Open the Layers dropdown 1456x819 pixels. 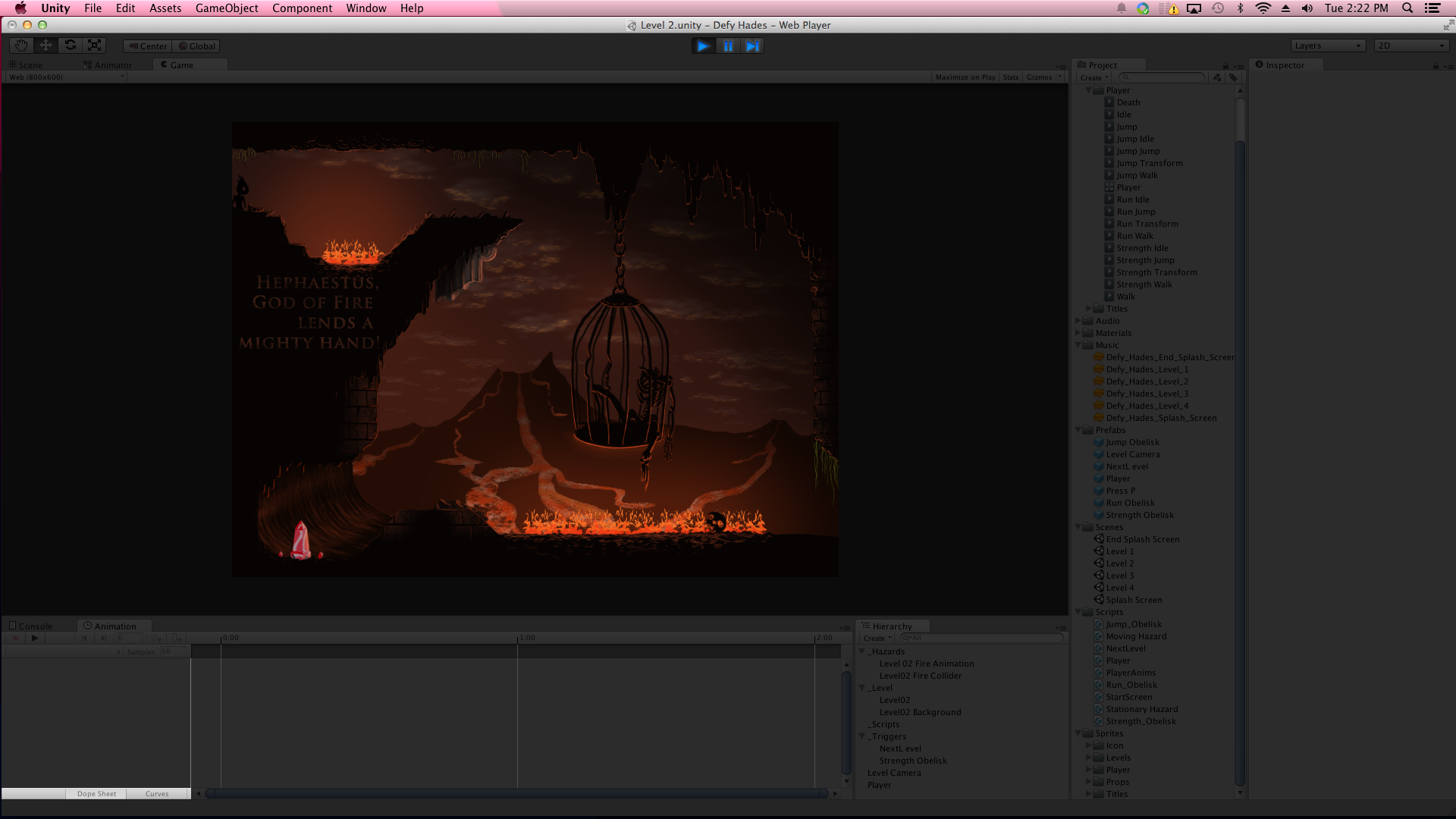coord(1328,46)
